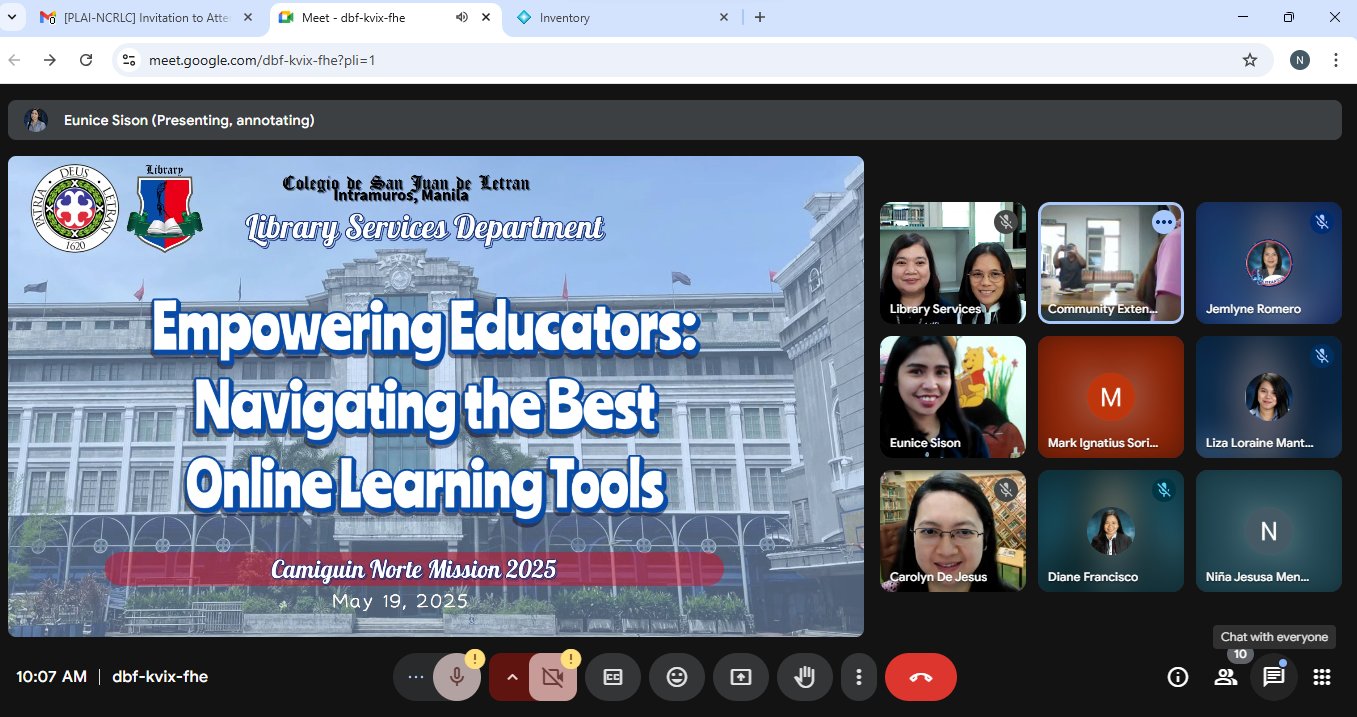Leave the call with the red hang-up button
This screenshot has height=717, width=1357.
point(921,677)
